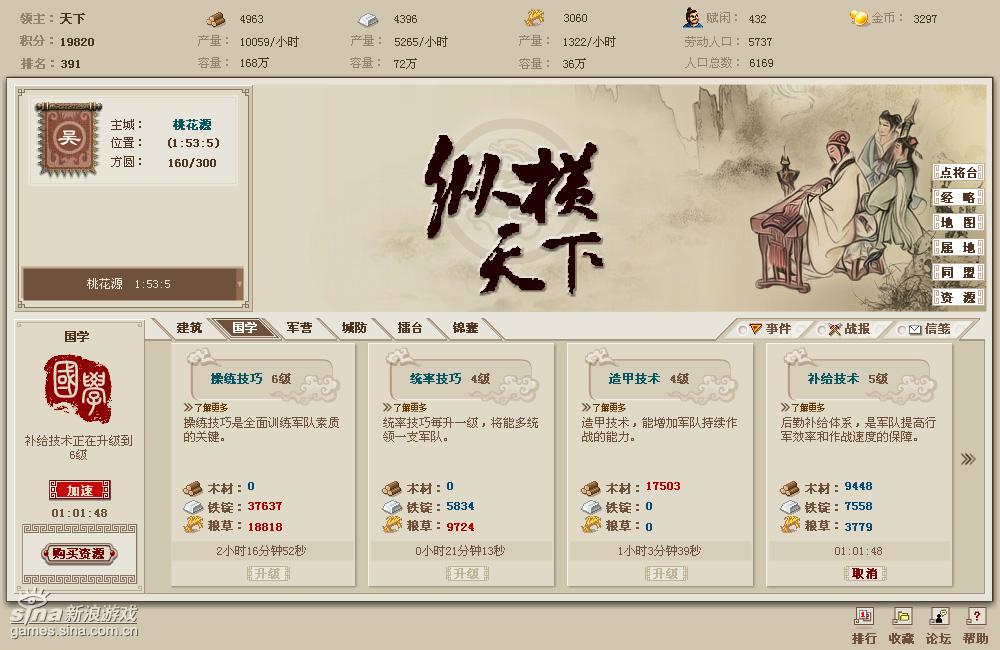Image resolution: width=1000 pixels, height=650 pixels.
Task: Switch to the 建筑 buildings tab
Action: click(189, 328)
